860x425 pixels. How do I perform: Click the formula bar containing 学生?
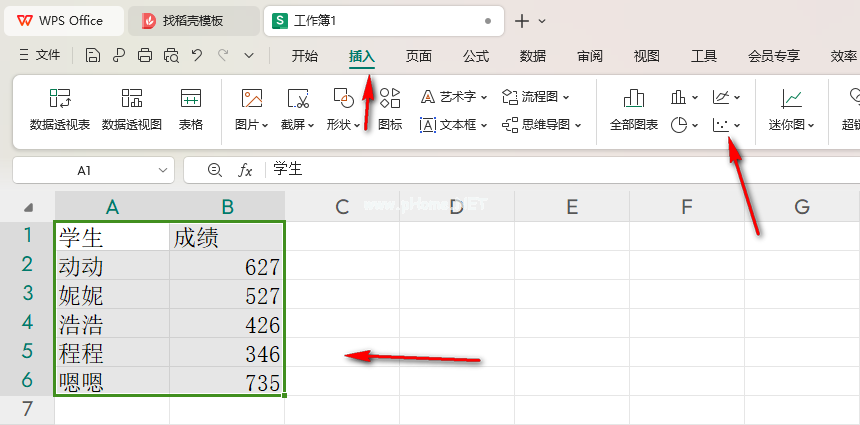[565, 170]
